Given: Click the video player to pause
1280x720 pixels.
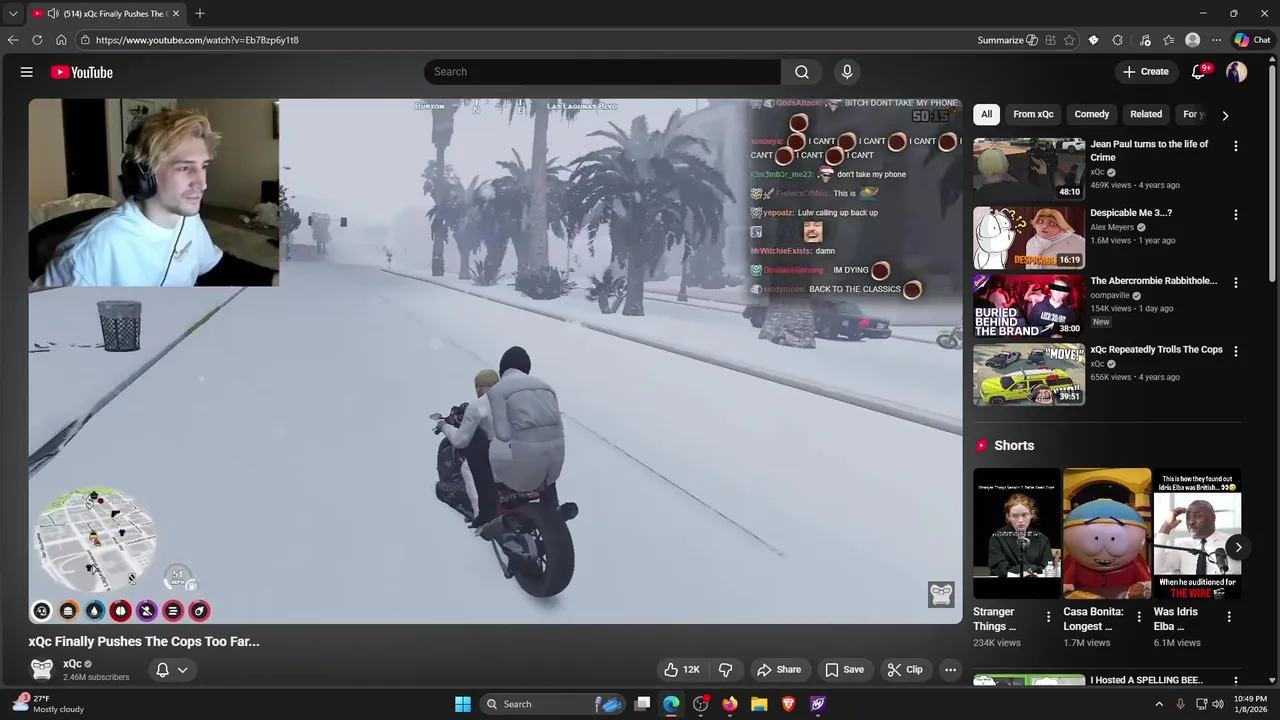Looking at the screenshot, I should (x=495, y=361).
